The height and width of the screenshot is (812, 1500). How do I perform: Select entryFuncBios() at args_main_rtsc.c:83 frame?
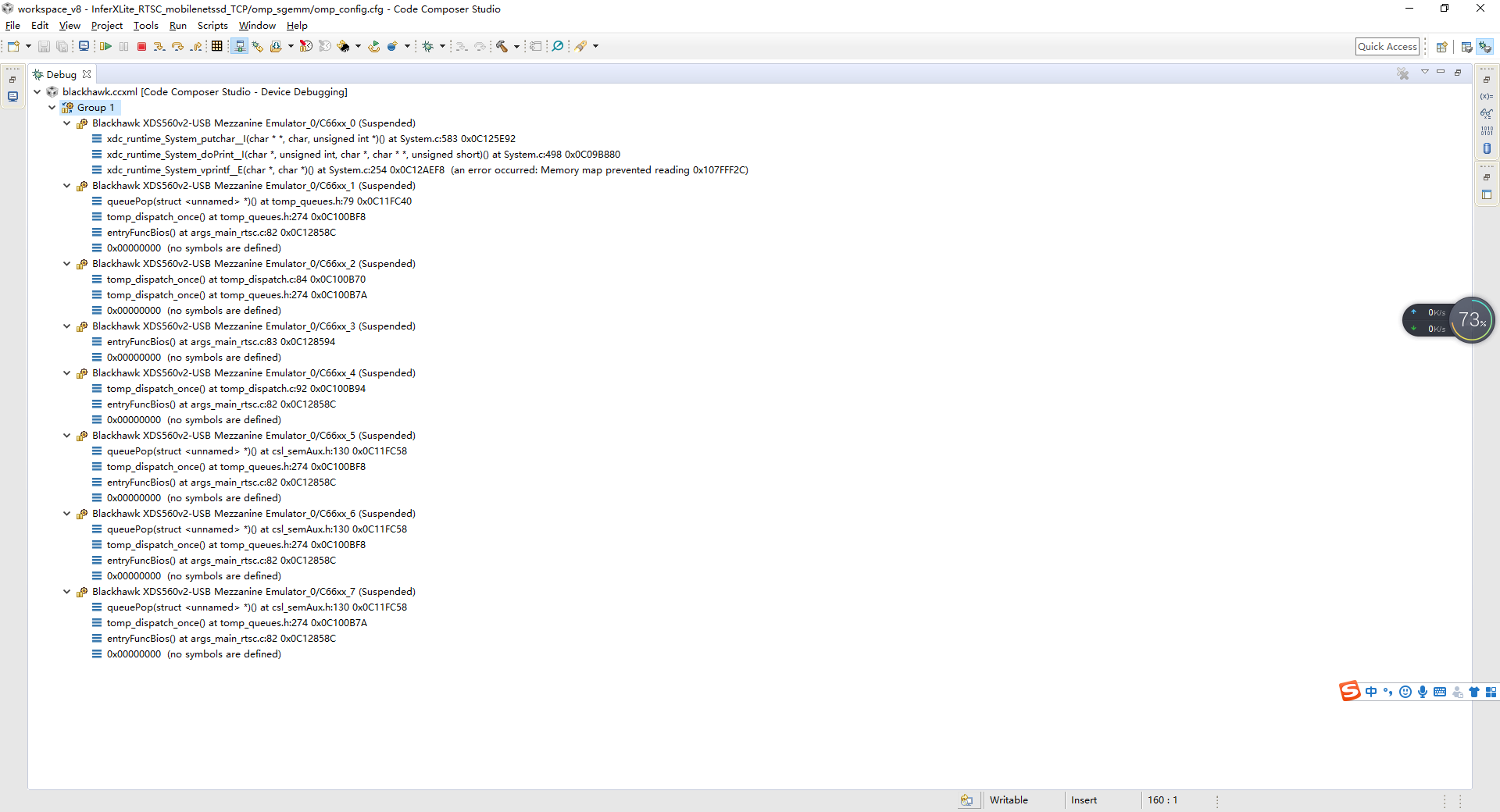221,342
